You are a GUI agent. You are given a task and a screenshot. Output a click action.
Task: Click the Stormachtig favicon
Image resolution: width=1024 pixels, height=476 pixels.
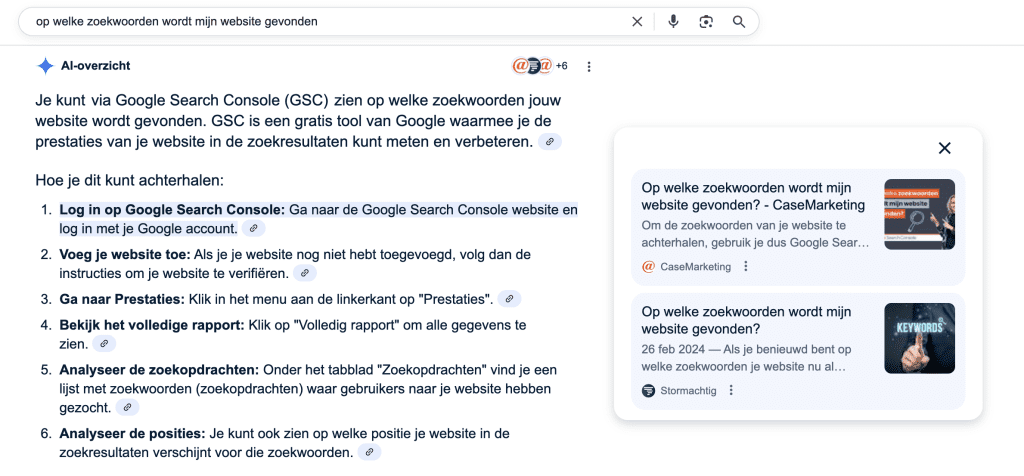[x=648, y=390]
